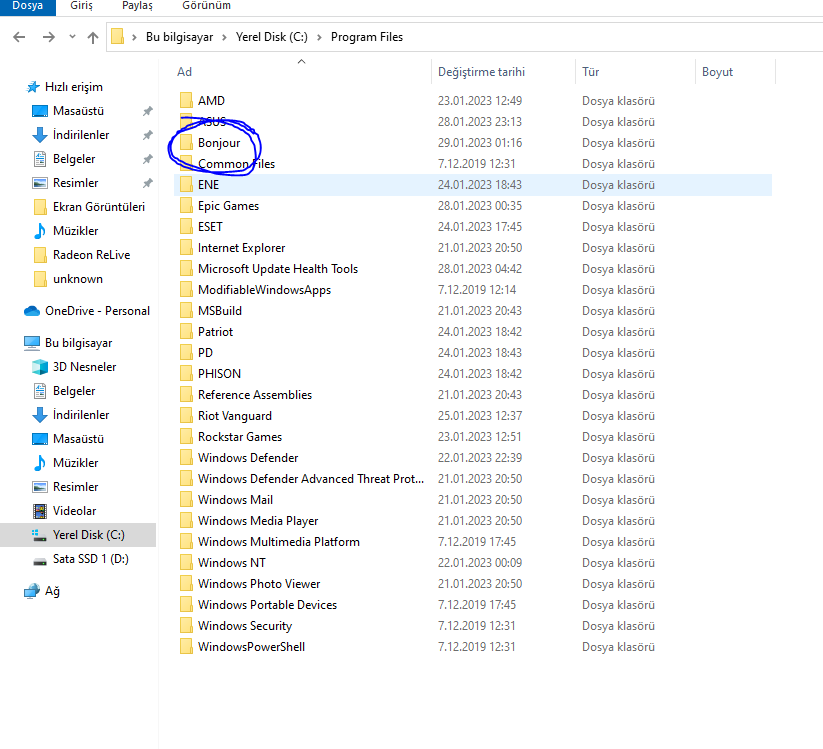Open Ekran Görüntüleri folder

pyautogui.click(x=99, y=207)
